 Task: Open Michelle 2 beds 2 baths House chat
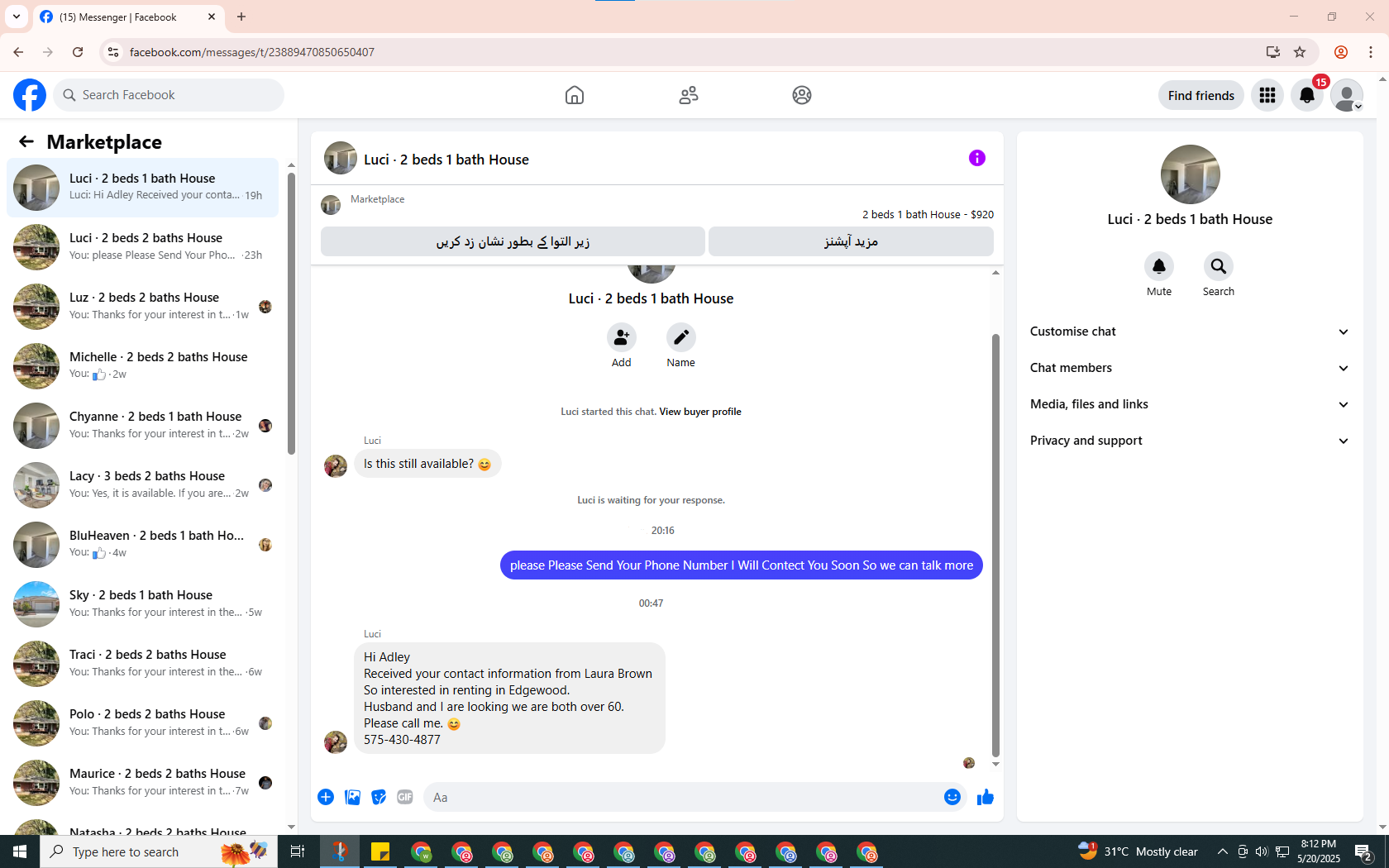coord(142,366)
